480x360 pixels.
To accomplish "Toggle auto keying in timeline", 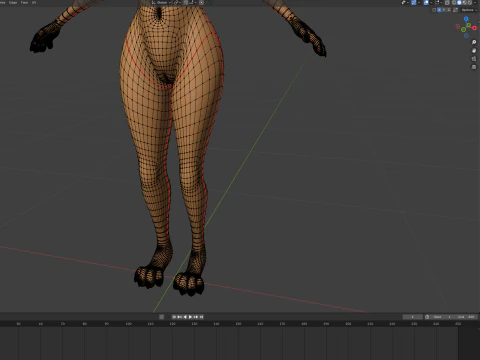I will pyautogui.click(x=161, y=317).
